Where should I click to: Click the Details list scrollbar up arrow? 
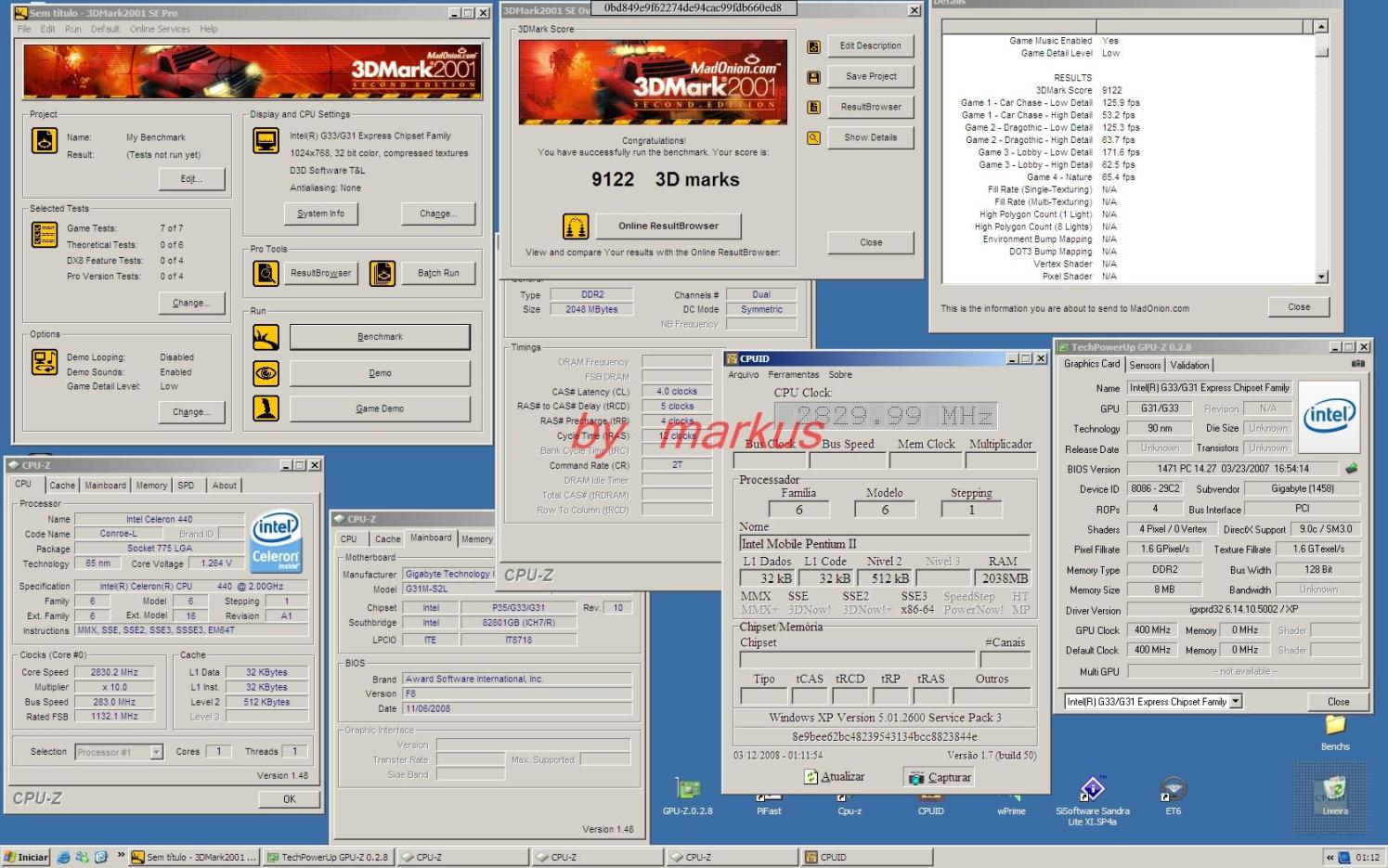click(1321, 27)
